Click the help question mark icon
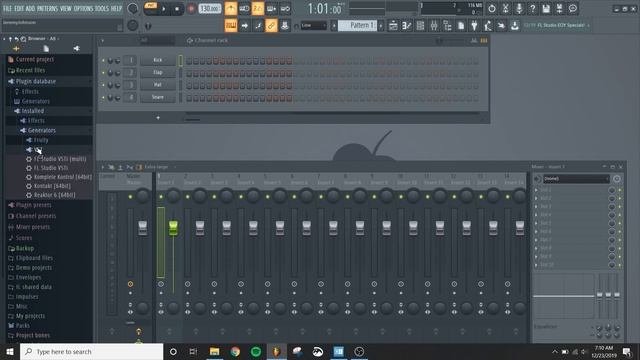The image size is (640, 360). tap(532, 8)
